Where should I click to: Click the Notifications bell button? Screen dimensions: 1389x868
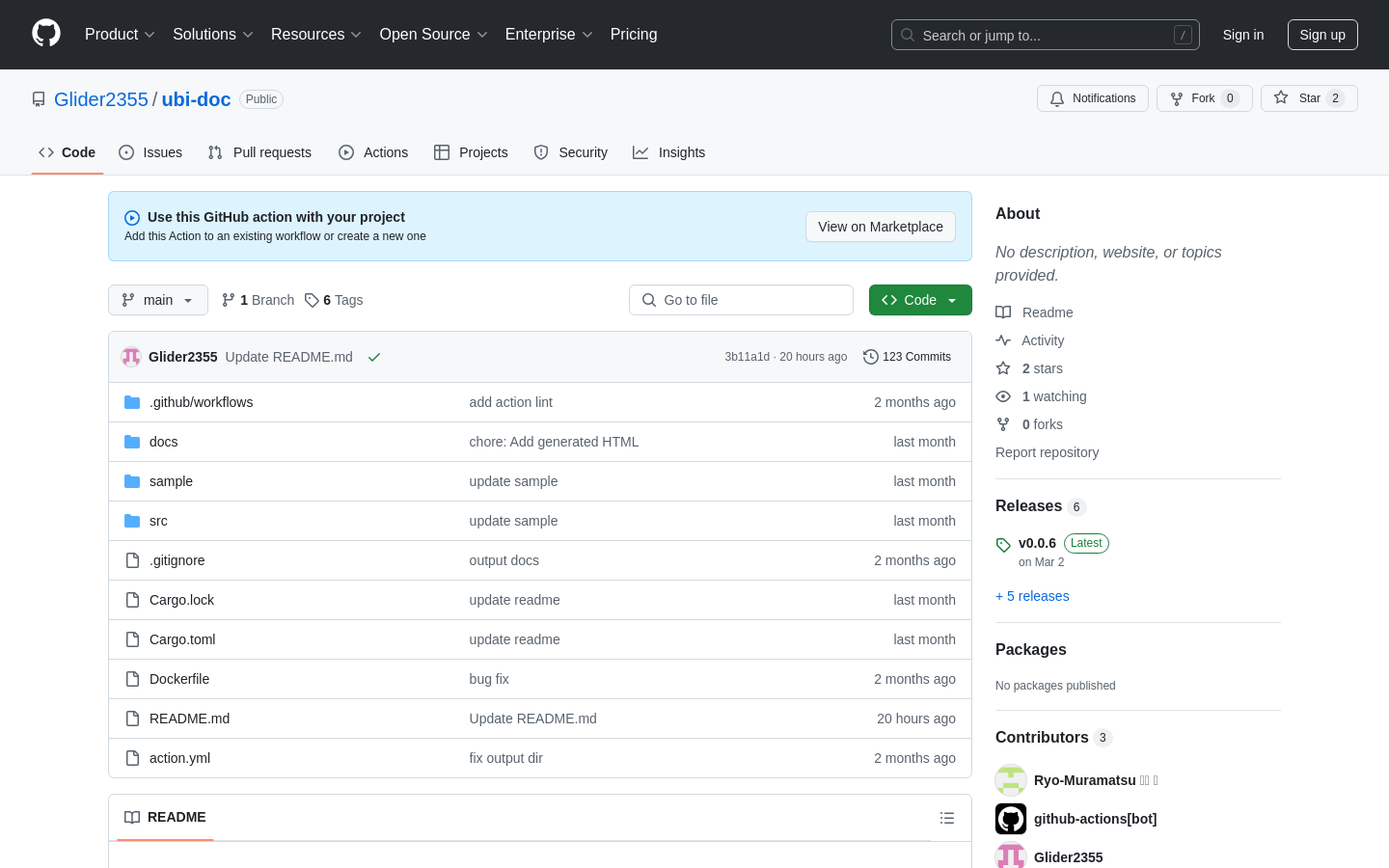(x=1093, y=98)
